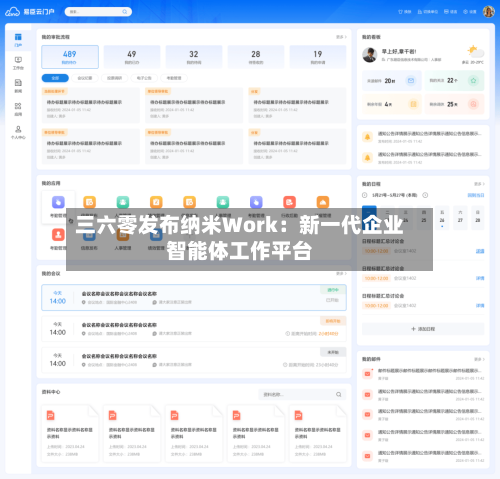Select the 考勤管理 filter pill
Screen dimensions: 500x479
(174, 78)
